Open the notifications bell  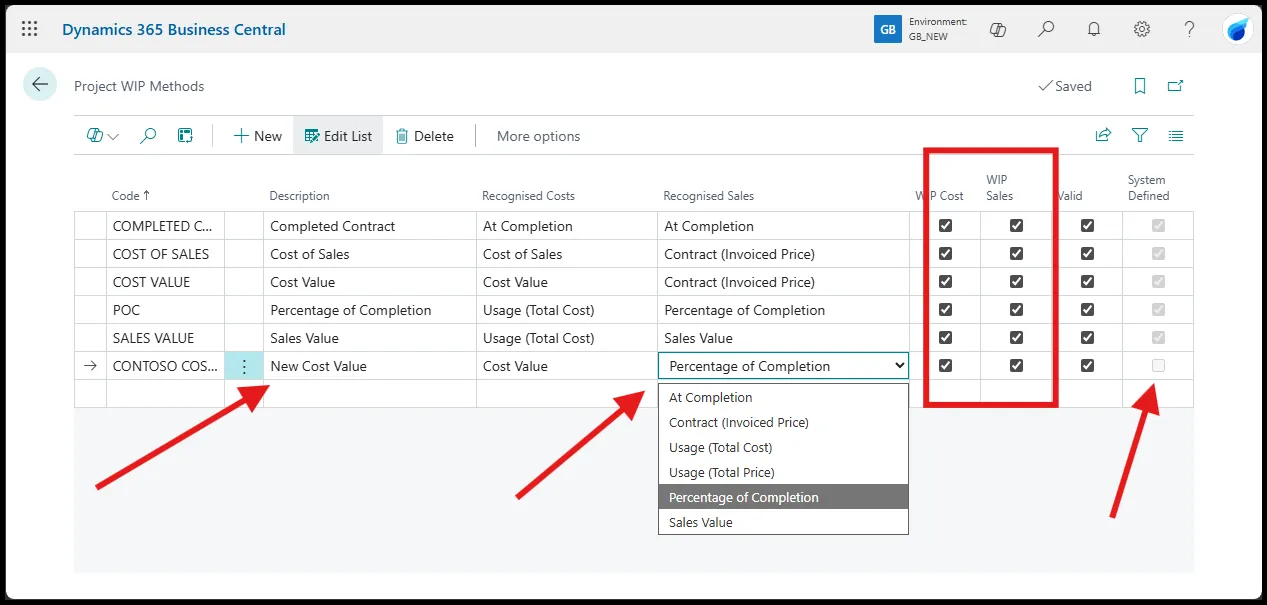1094,29
